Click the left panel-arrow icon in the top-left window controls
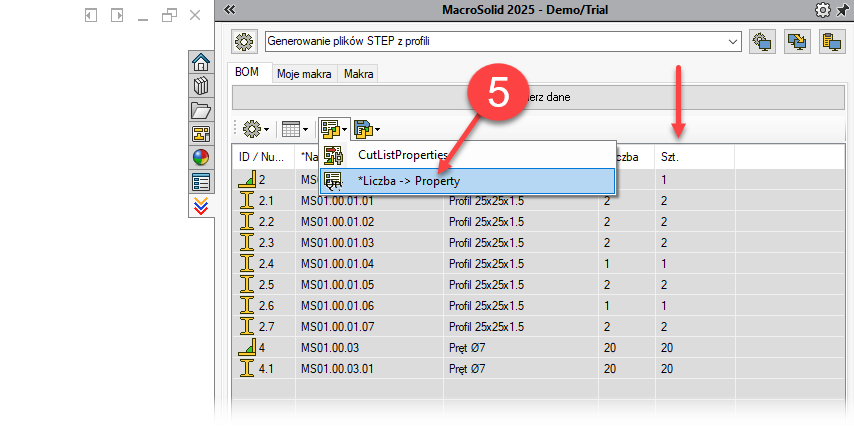 click(x=91, y=15)
